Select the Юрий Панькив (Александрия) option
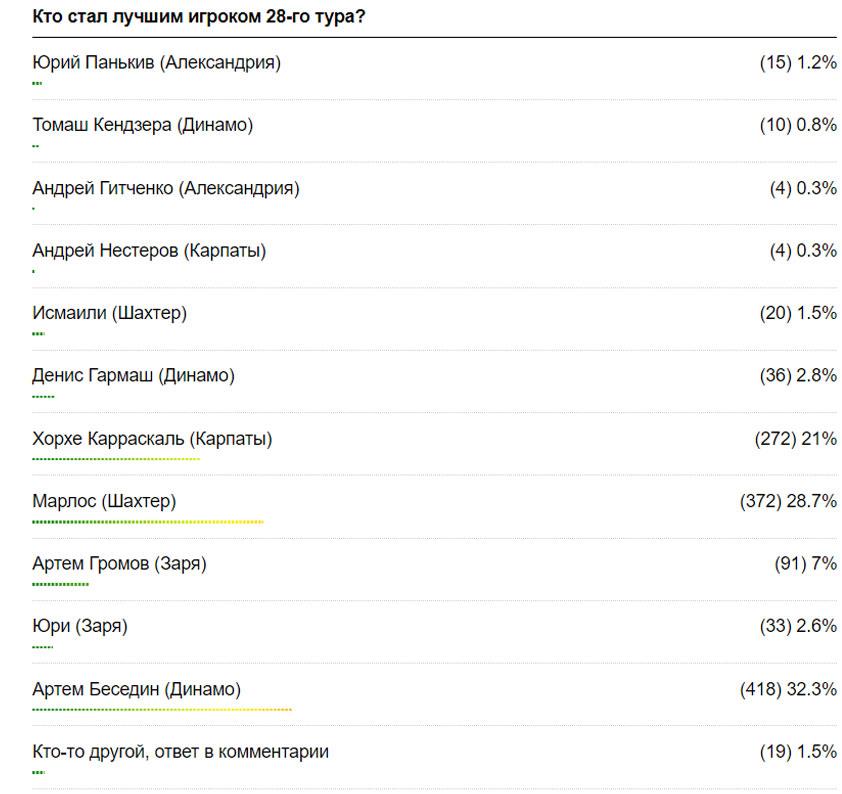This screenshot has width=842, height=794. [156, 63]
